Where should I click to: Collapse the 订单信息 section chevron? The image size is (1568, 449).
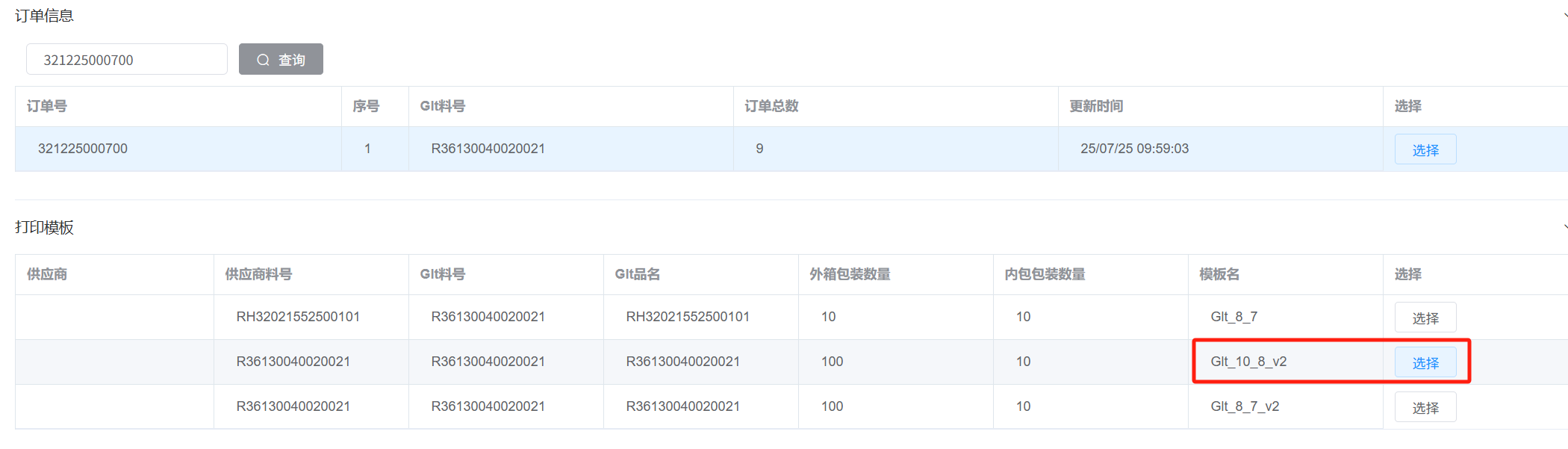[1564, 15]
